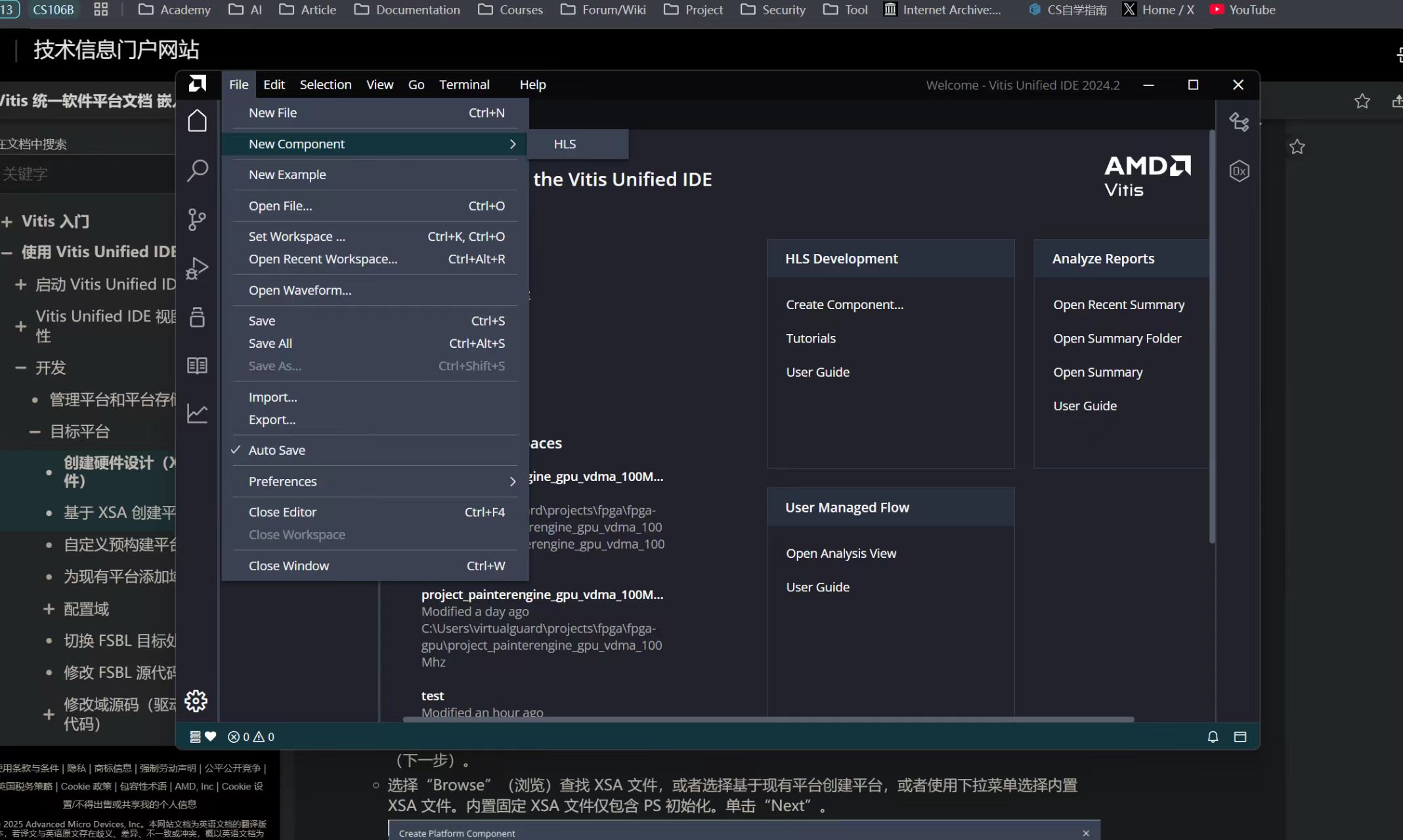Choose Set Workspace ... menu entry

(x=375, y=236)
